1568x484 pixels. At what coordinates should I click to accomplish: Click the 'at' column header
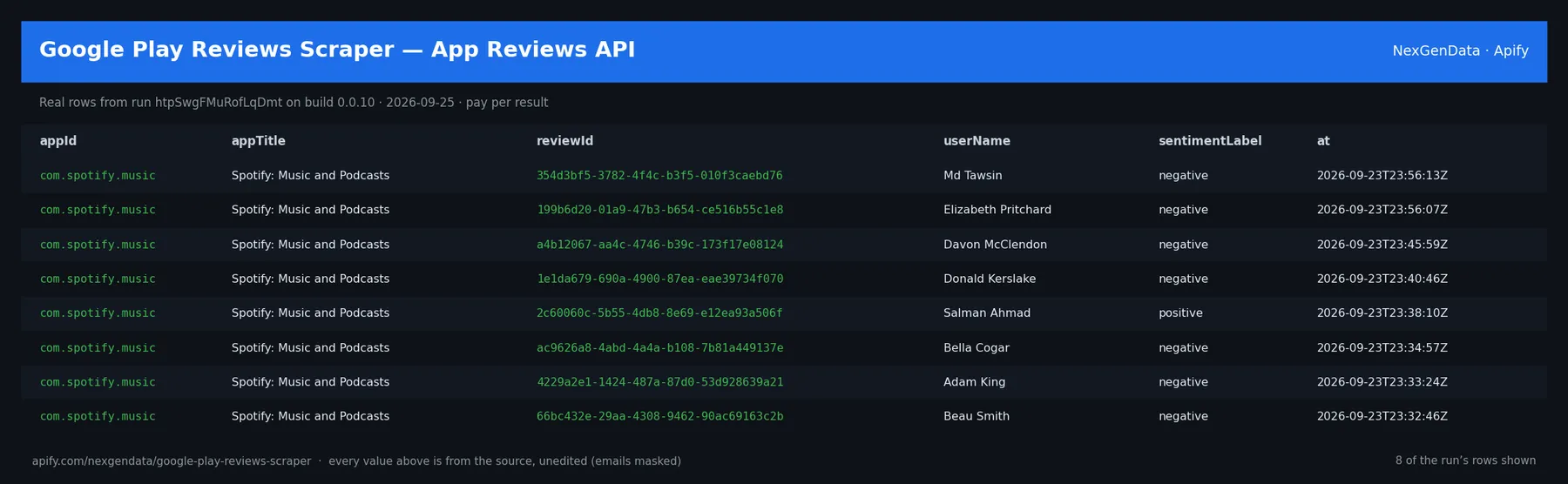click(x=1323, y=141)
